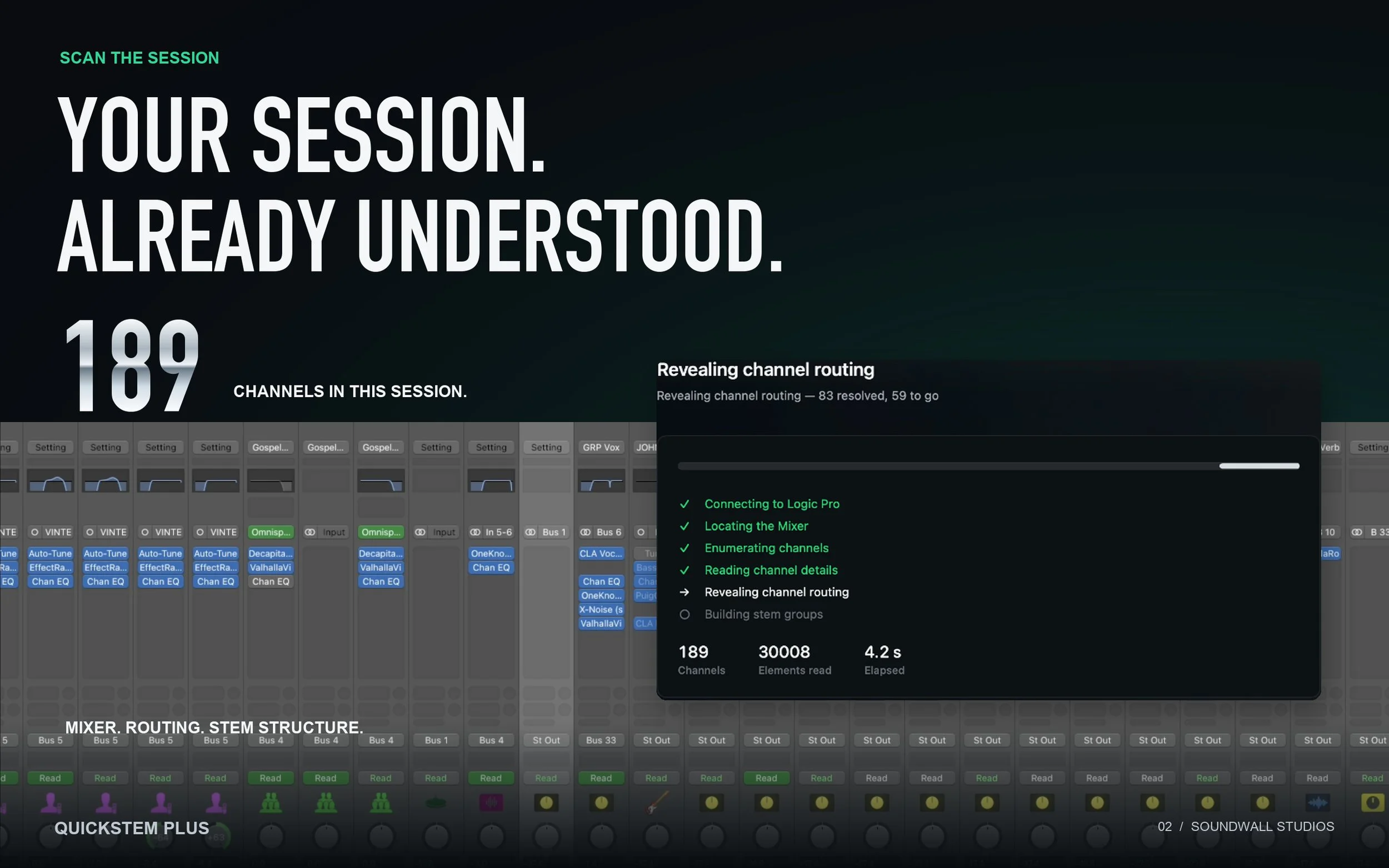Click the blue audio waveform track icon

(1317, 802)
